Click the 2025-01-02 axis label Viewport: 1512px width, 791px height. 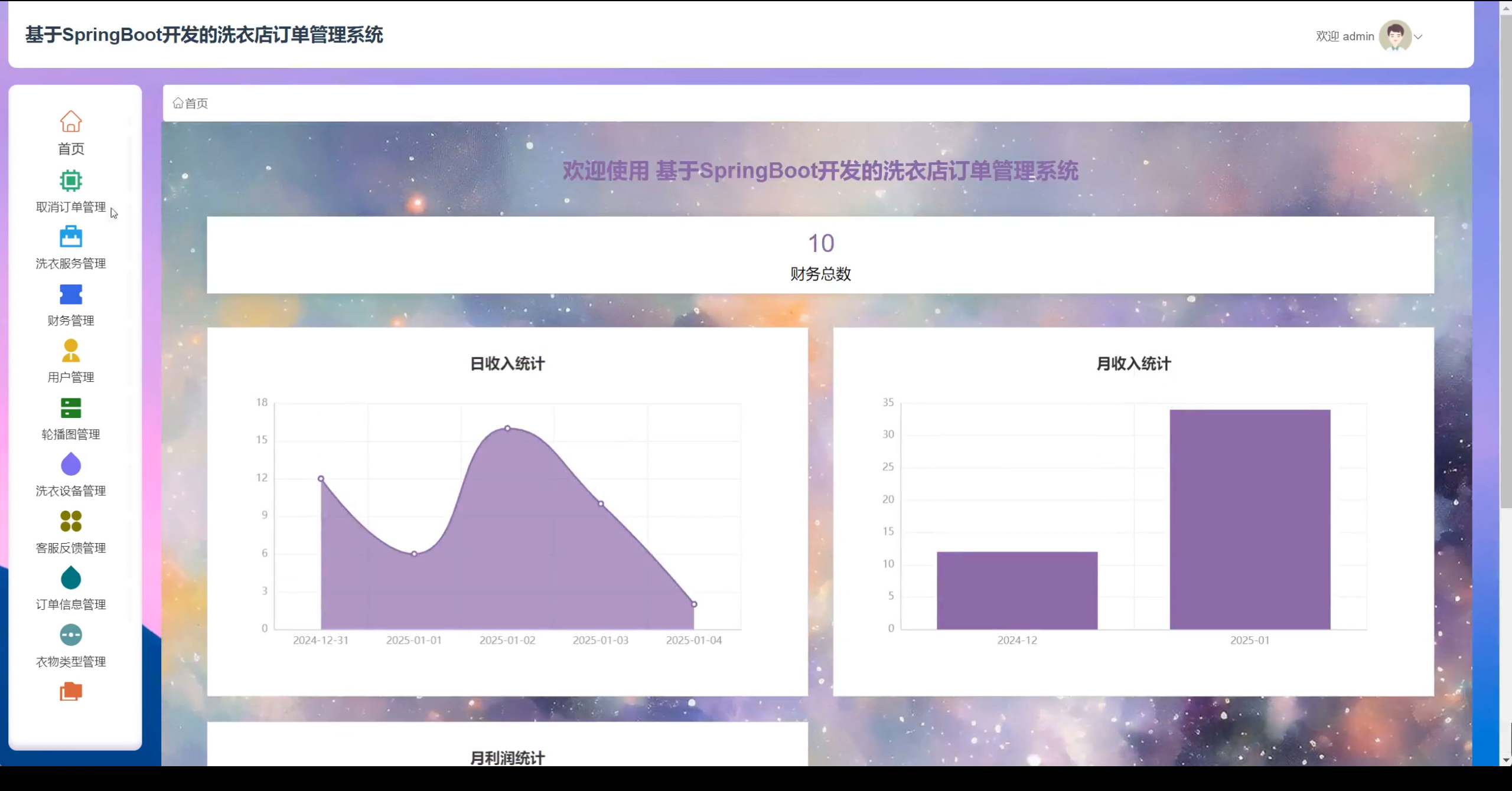(507, 640)
